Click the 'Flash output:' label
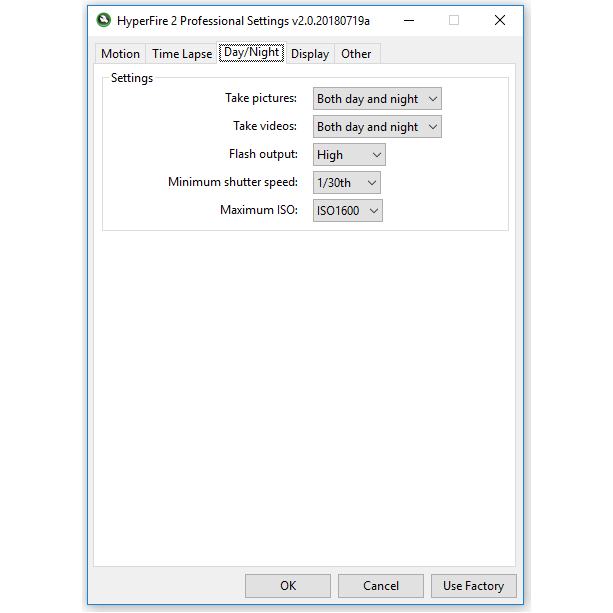The height and width of the screenshot is (613, 613). pyautogui.click(x=263, y=154)
